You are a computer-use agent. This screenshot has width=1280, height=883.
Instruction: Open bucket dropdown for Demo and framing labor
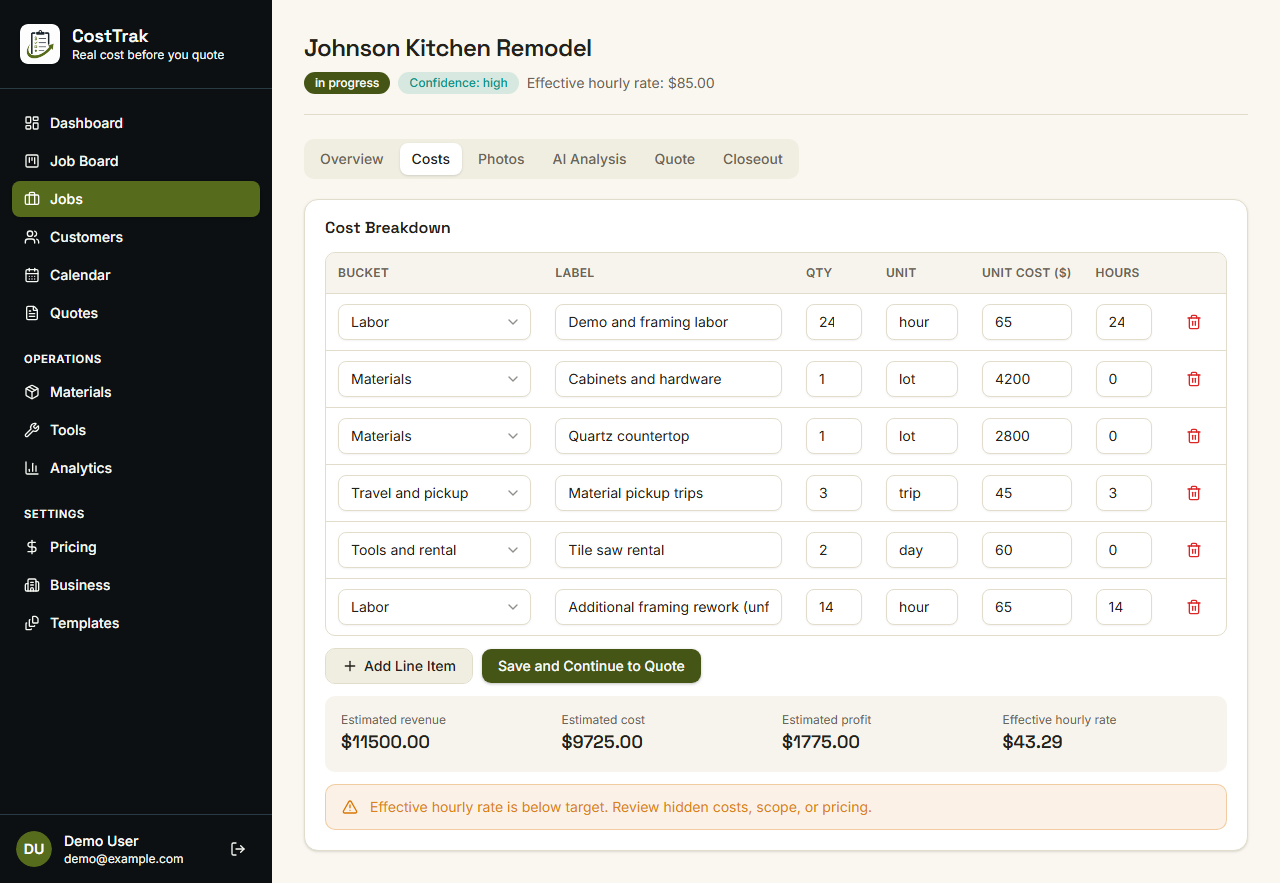434,322
